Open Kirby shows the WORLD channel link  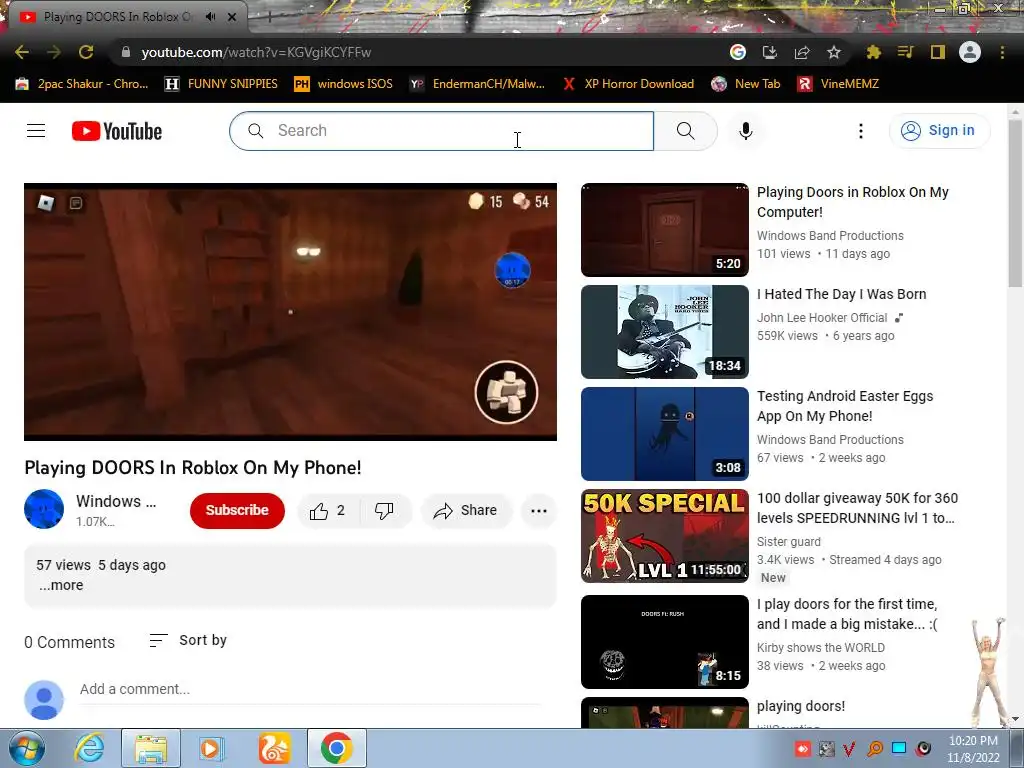coord(821,647)
